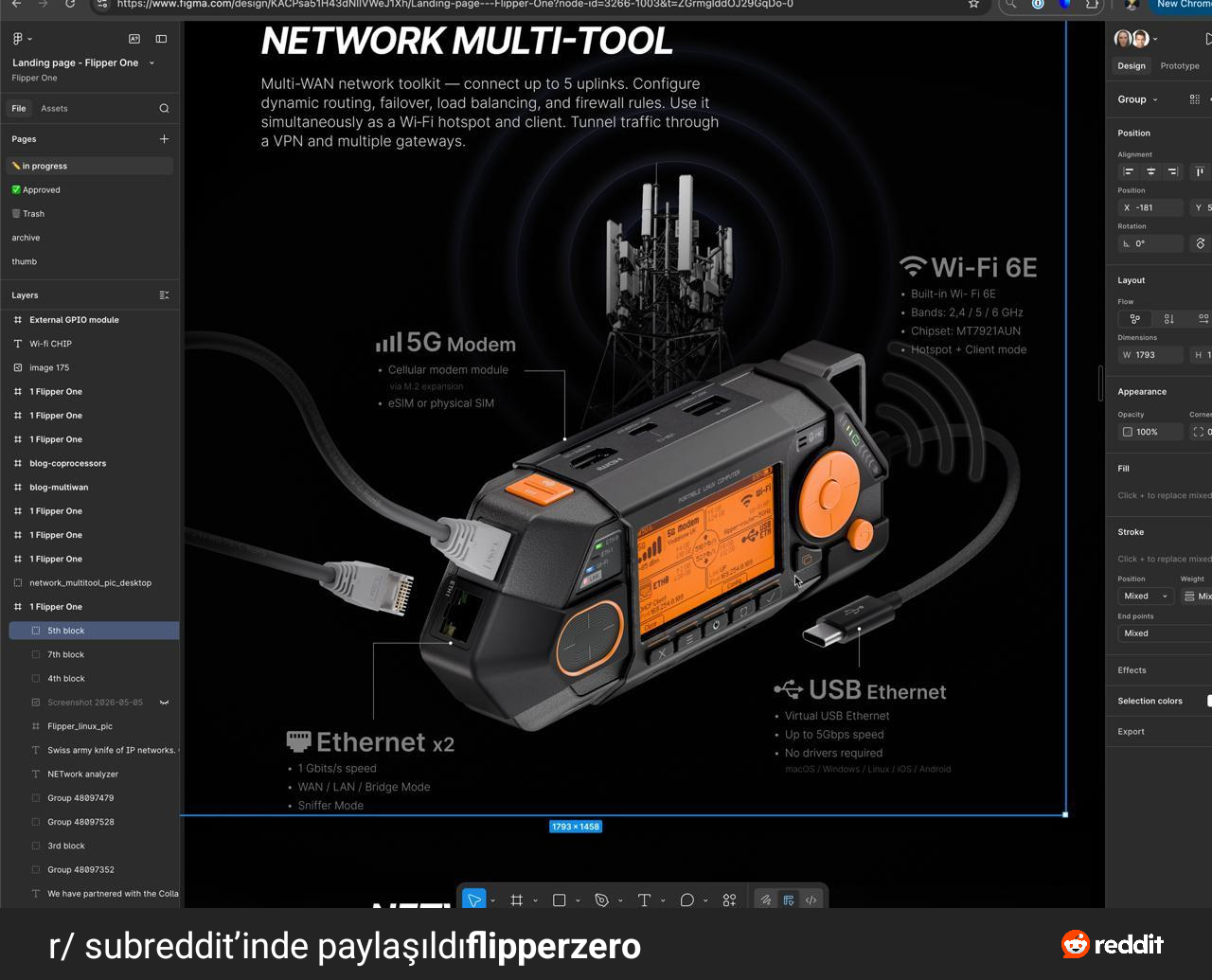Choose freeform flow layout option

click(x=1134, y=319)
